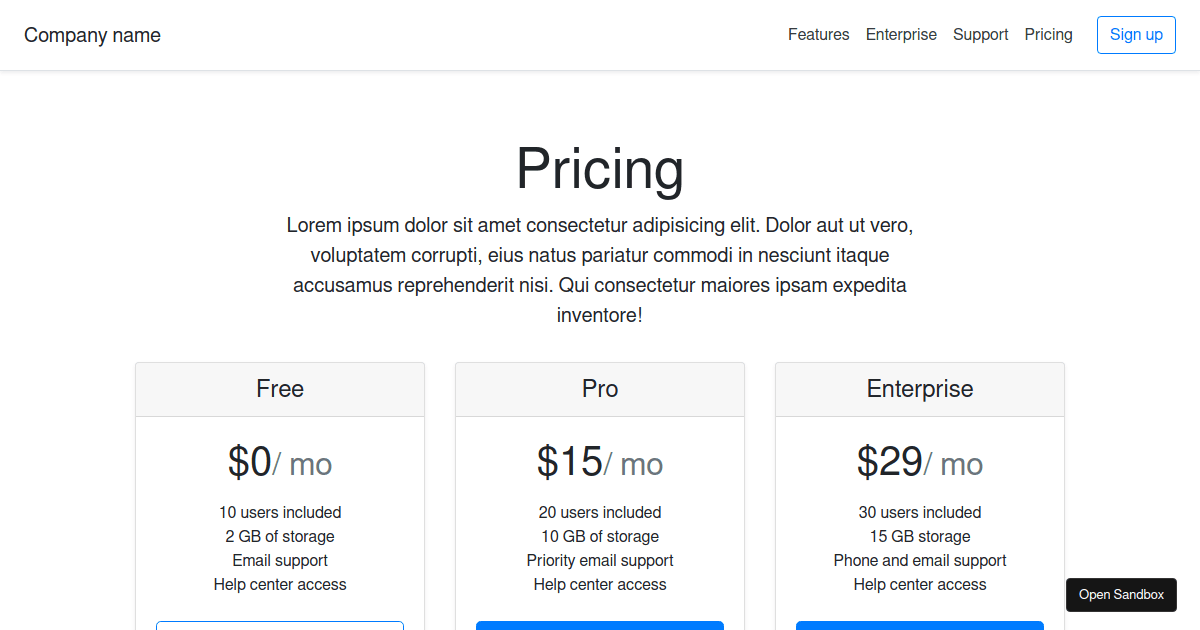The height and width of the screenshot is (630, 1200).
Task: Click the large Pricing page heading
Action: (x=600, y=168)
